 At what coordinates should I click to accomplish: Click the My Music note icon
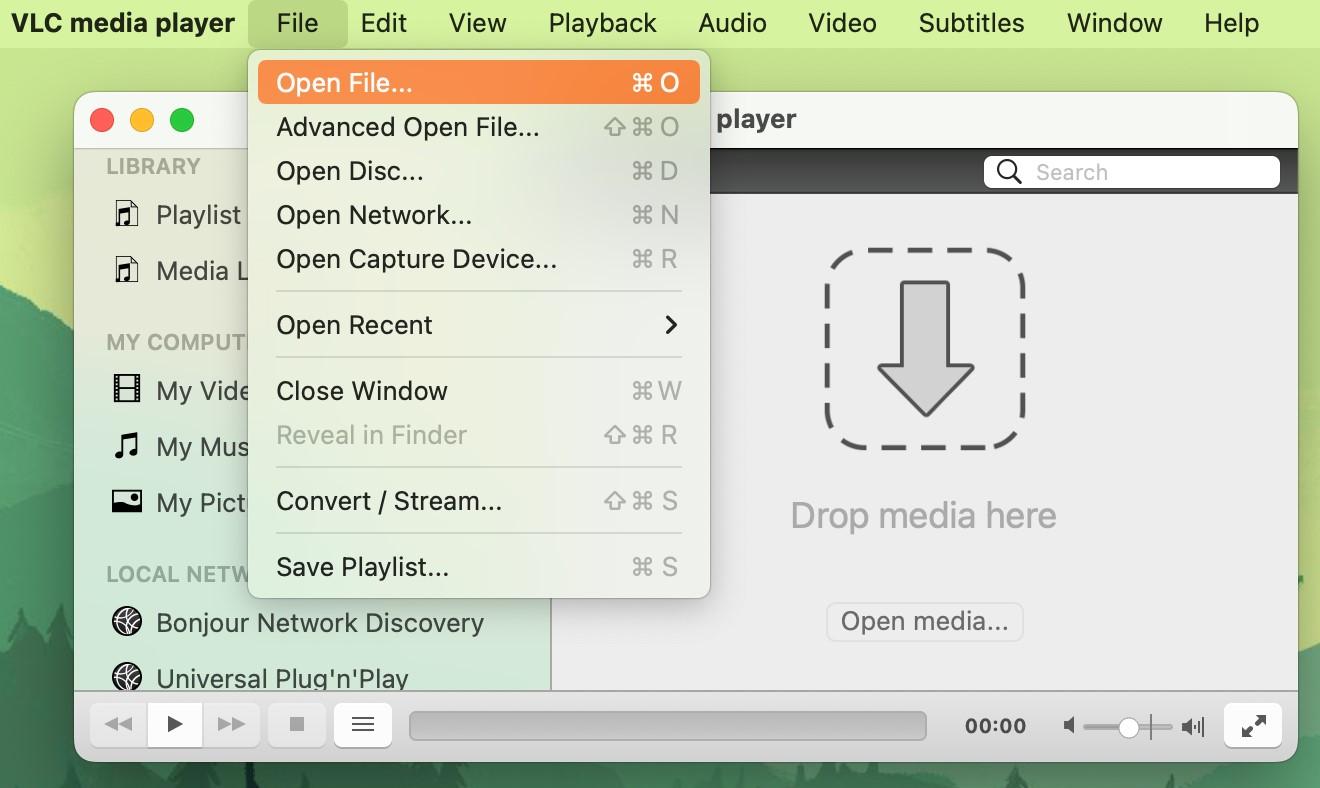(127, 445)
